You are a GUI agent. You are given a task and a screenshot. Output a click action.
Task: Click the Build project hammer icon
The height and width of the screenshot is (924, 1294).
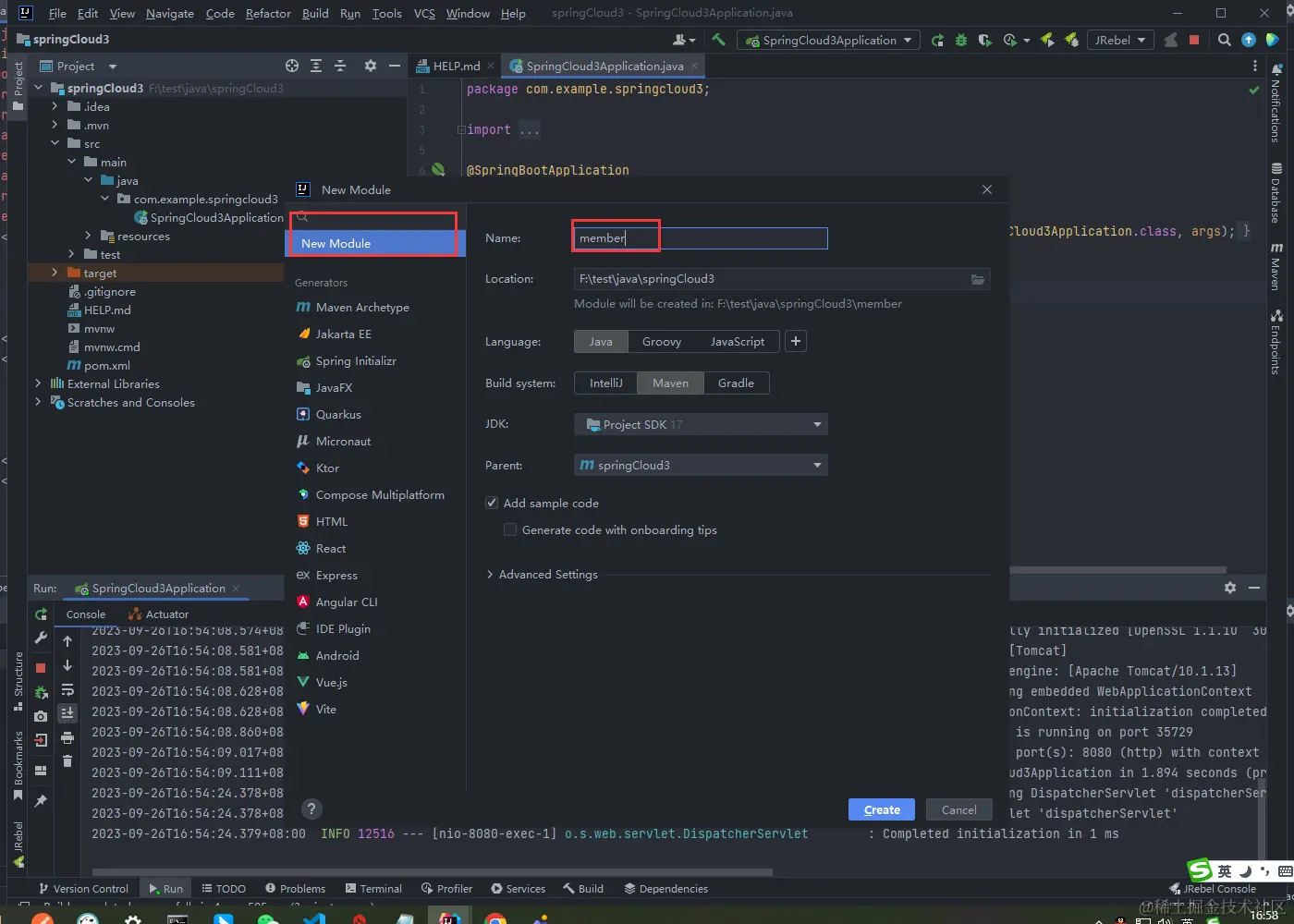click(x=718, y=40)
